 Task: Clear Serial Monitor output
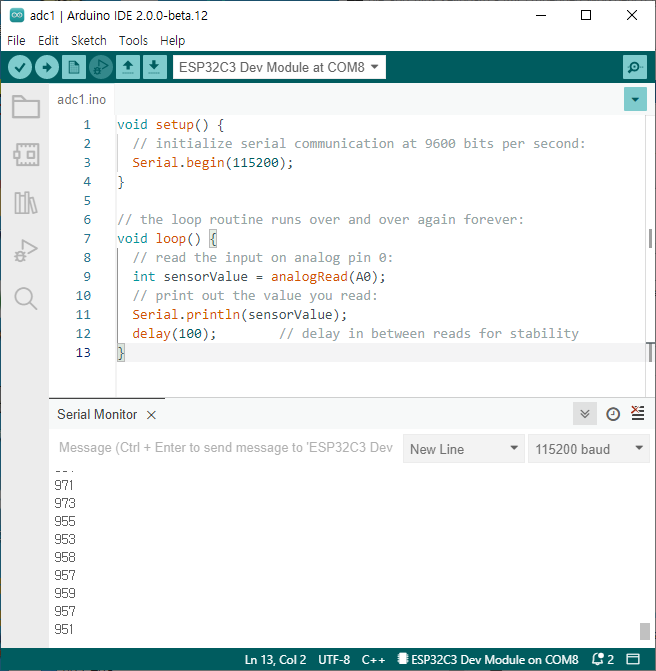(638, 413)
